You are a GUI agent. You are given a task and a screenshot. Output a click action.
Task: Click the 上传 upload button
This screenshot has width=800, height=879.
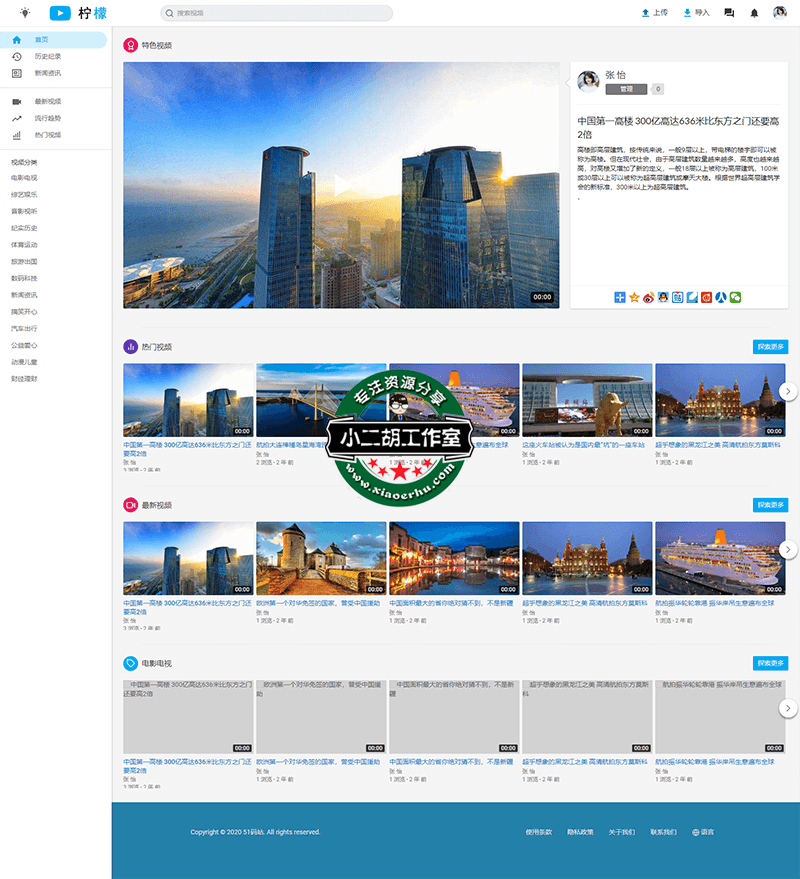[x=654, y=13]
